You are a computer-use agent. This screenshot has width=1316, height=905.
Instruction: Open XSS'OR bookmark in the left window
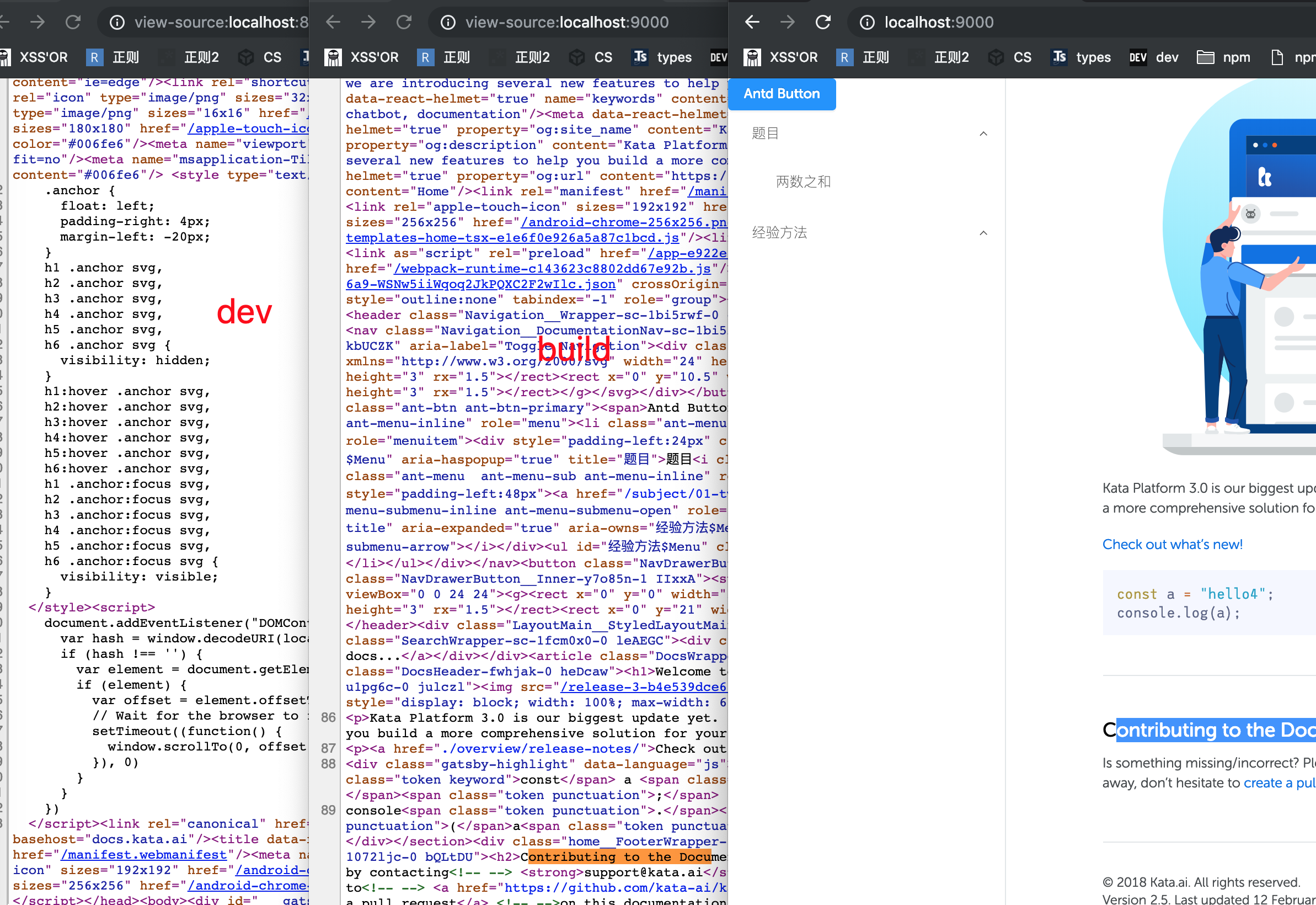[x=34, y=57]
